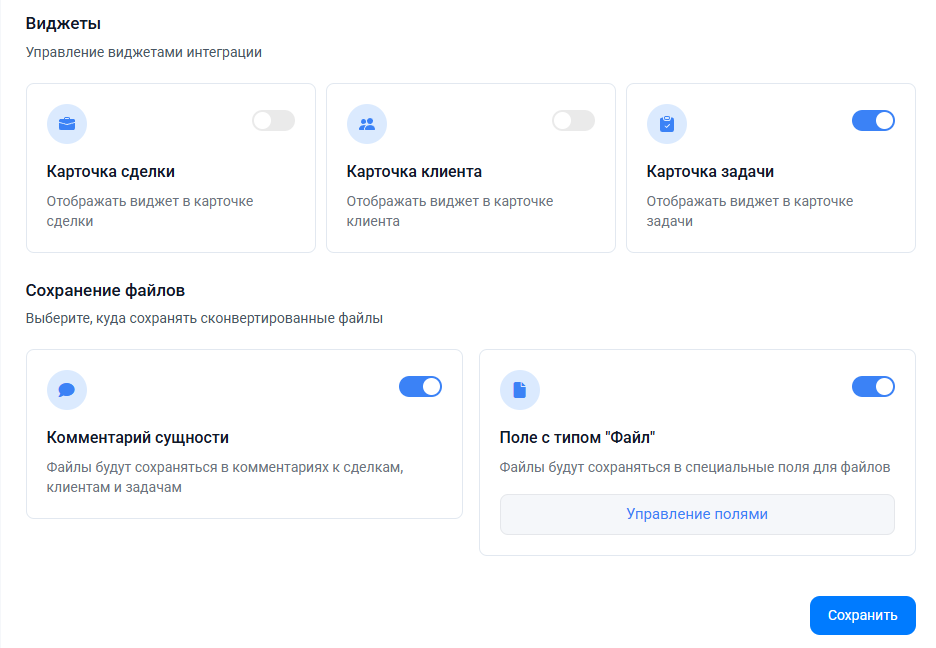Turn off the Поле с типом "Файл" toggle
936x648 pixels.
(x=873, y=387)
